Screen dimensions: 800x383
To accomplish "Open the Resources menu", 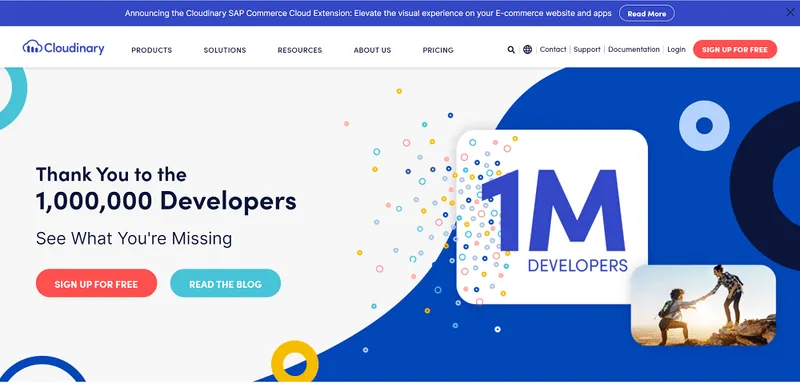I will [x=299, y=50].
